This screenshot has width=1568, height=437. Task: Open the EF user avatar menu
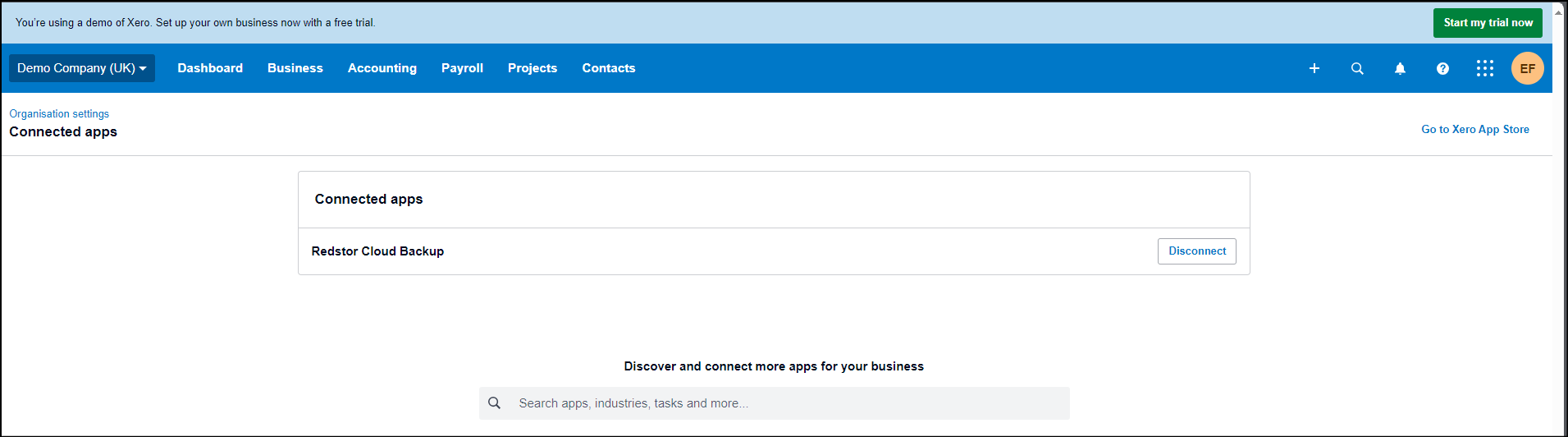(x=1528, y=68)
